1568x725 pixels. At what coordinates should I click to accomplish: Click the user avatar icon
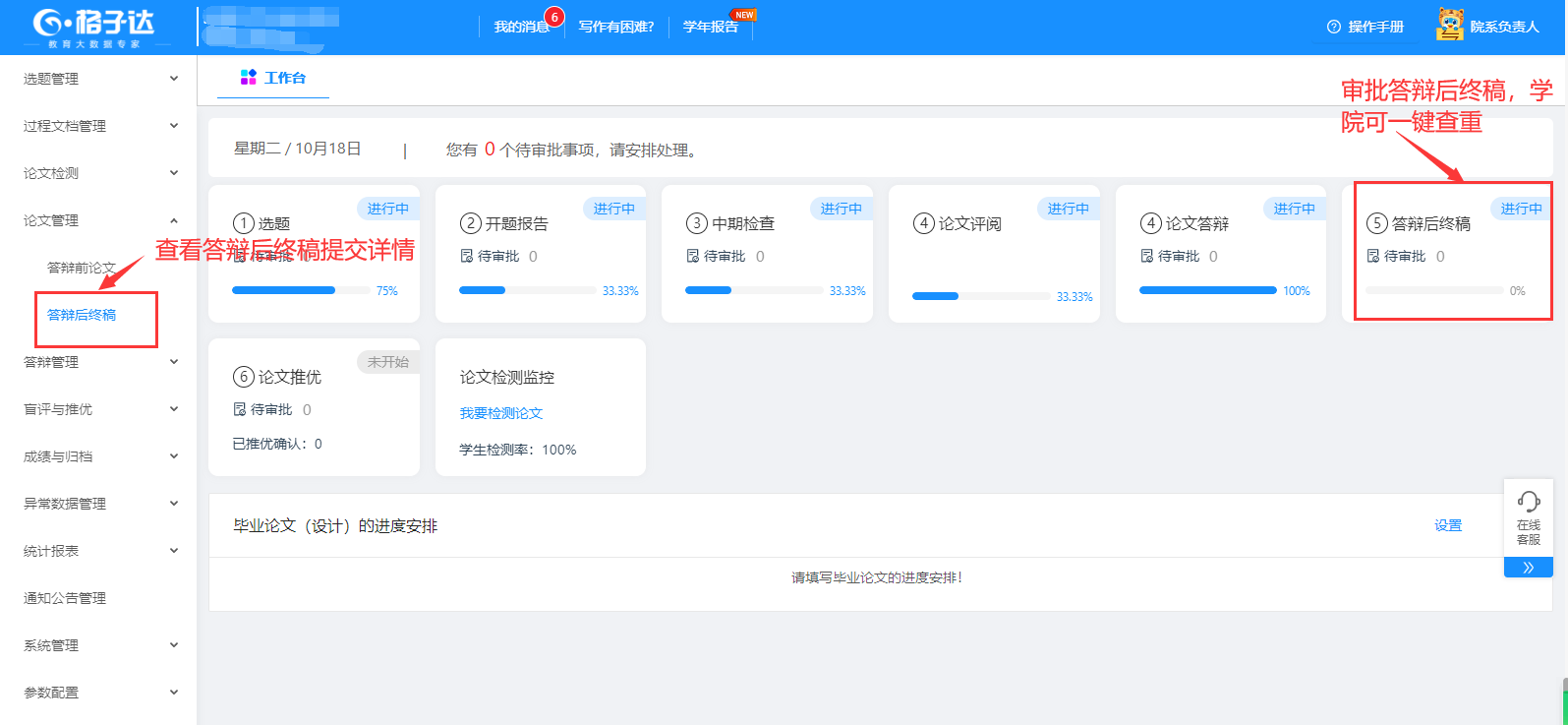1449,26
